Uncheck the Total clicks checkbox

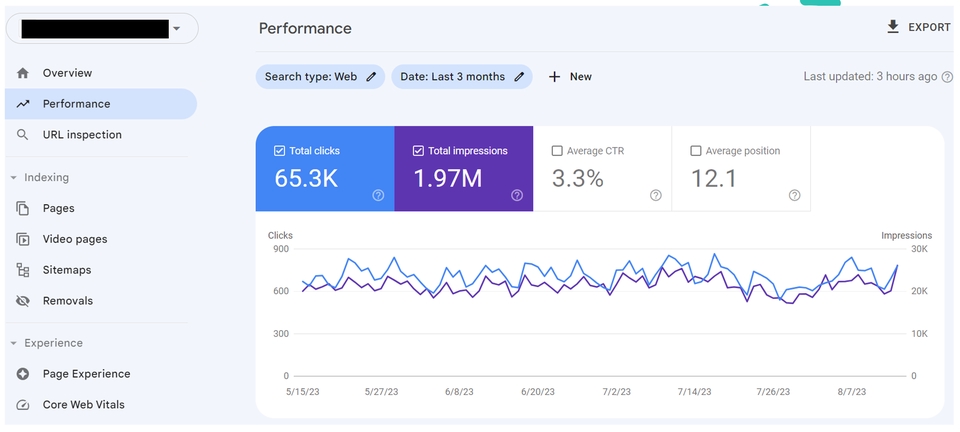[279, 151]
